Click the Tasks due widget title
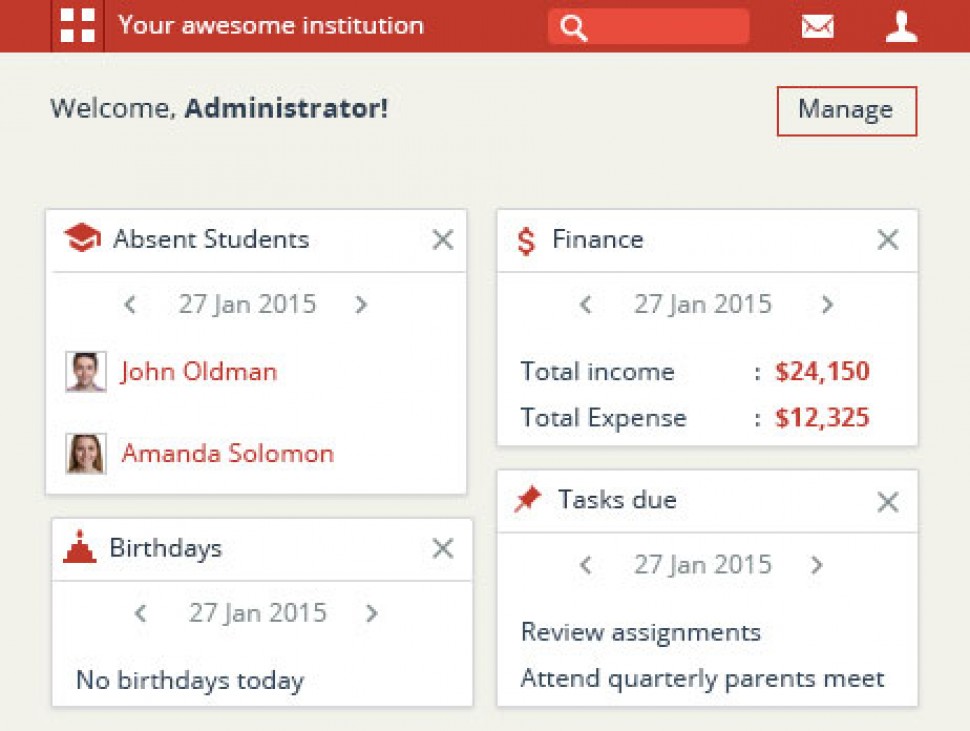This screenshot has height=731, width=970. click(617, 500)
